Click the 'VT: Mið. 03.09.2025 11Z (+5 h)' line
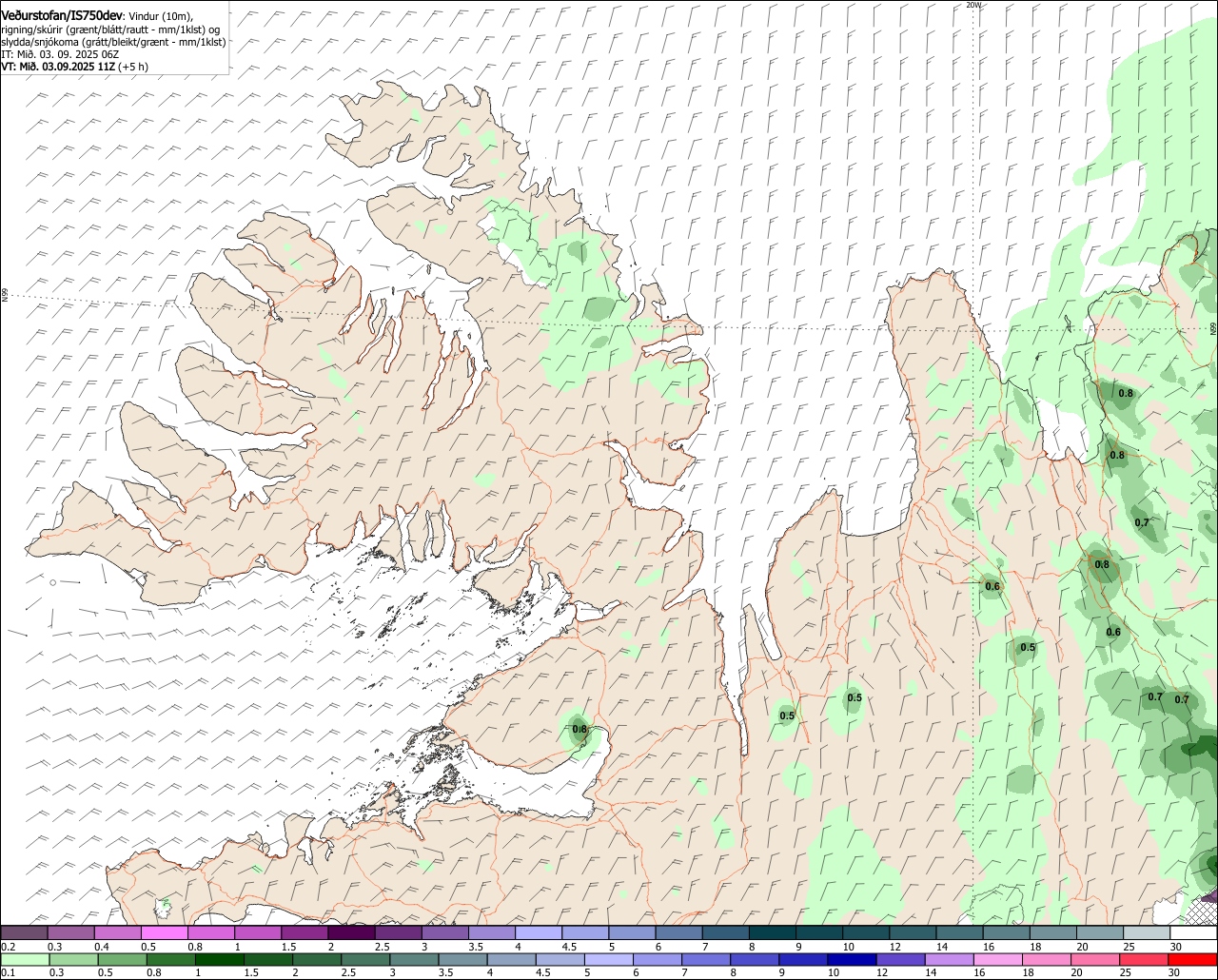 pyautogui.click(x=75, y=67)
